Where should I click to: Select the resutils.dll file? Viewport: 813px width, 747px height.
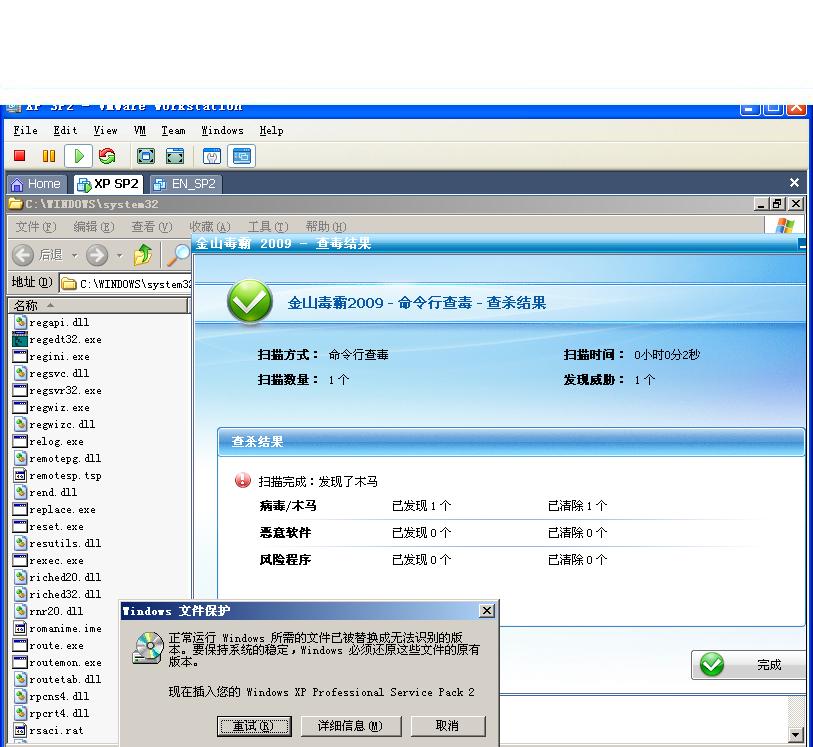[58, 543]
